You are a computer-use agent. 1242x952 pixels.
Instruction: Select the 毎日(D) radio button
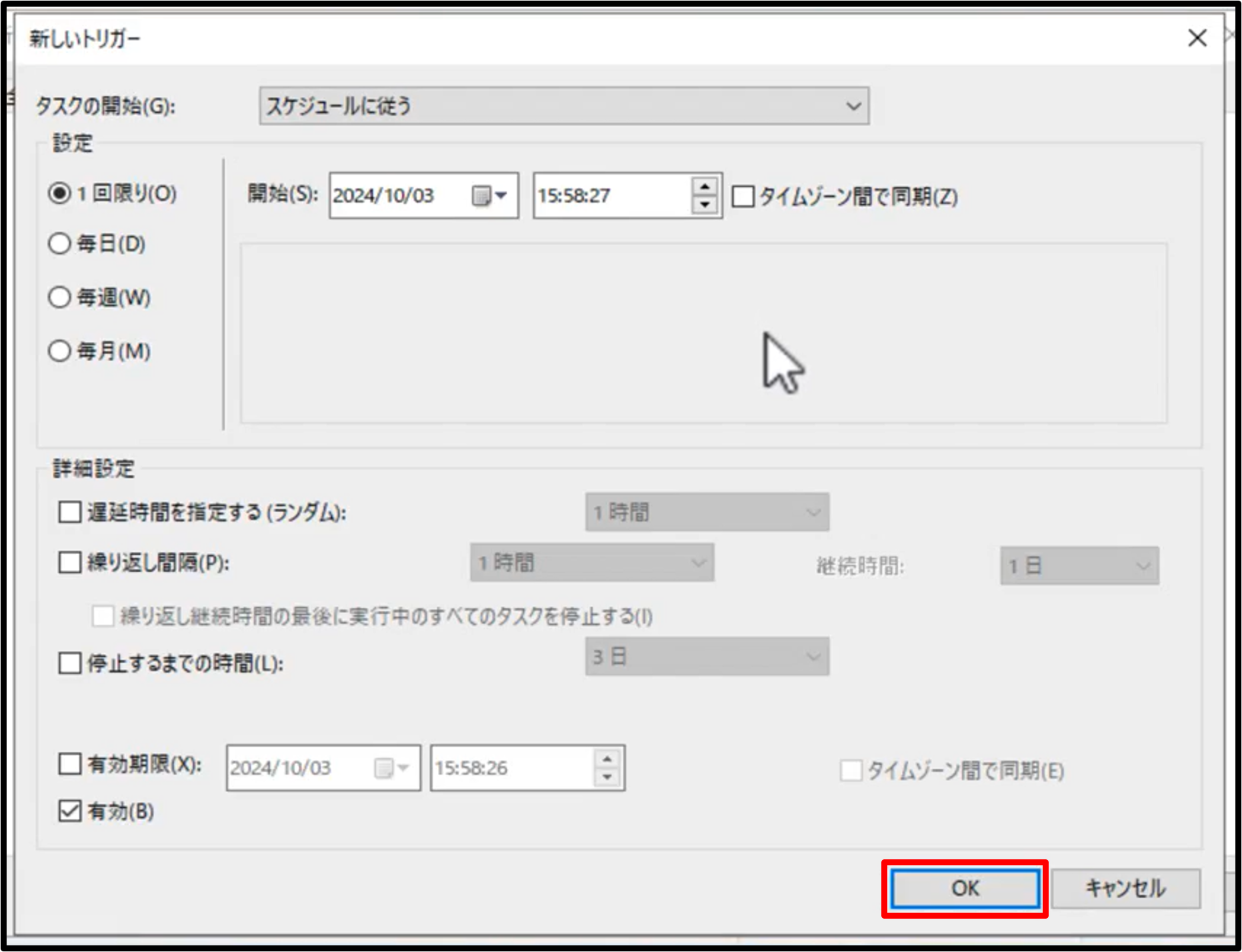59,243
